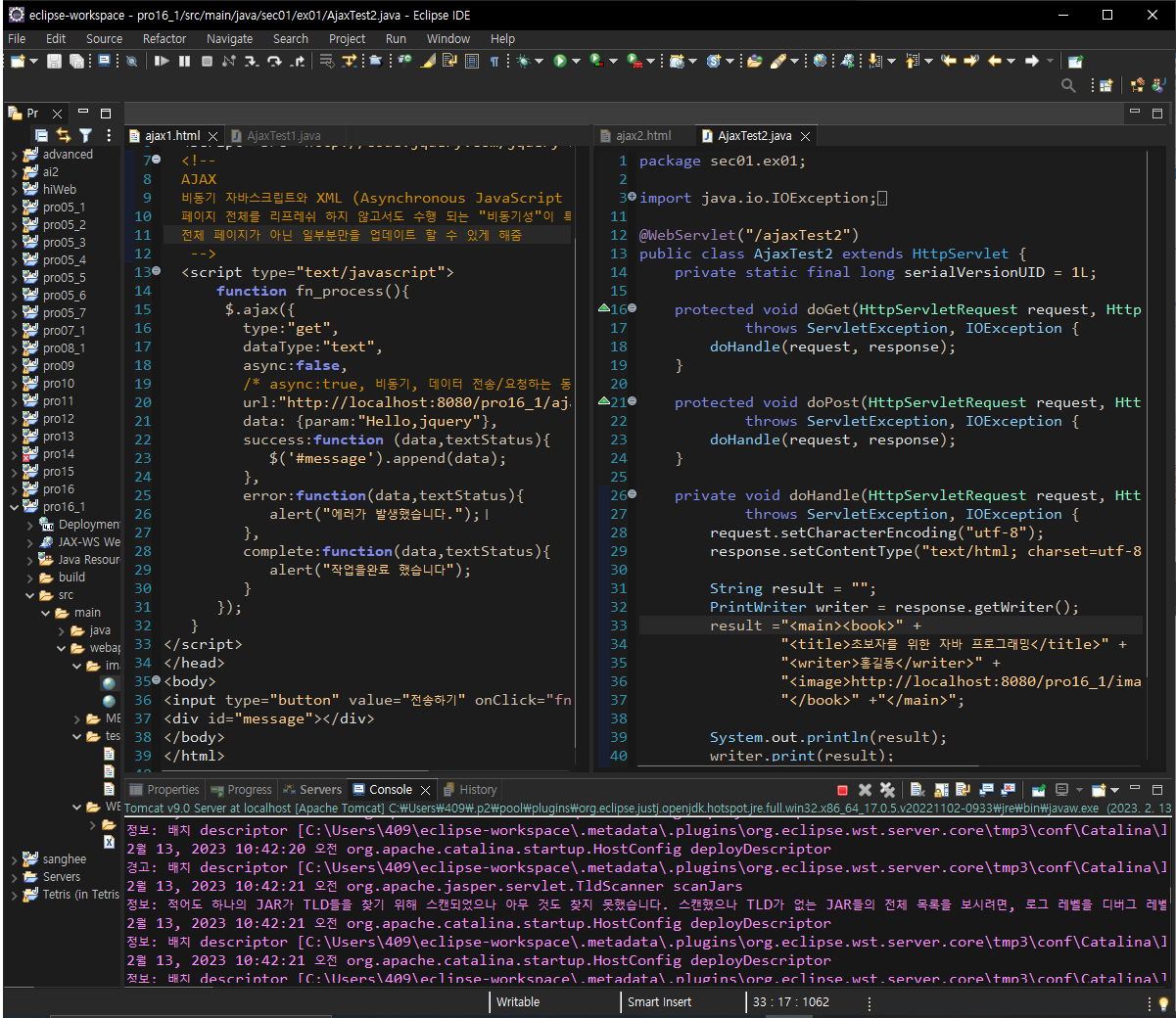Viewport: 1176px width, 1018px height.
Task: Click the lightbulb tip icon in status bar
Action: (x=1163, y=1003)
